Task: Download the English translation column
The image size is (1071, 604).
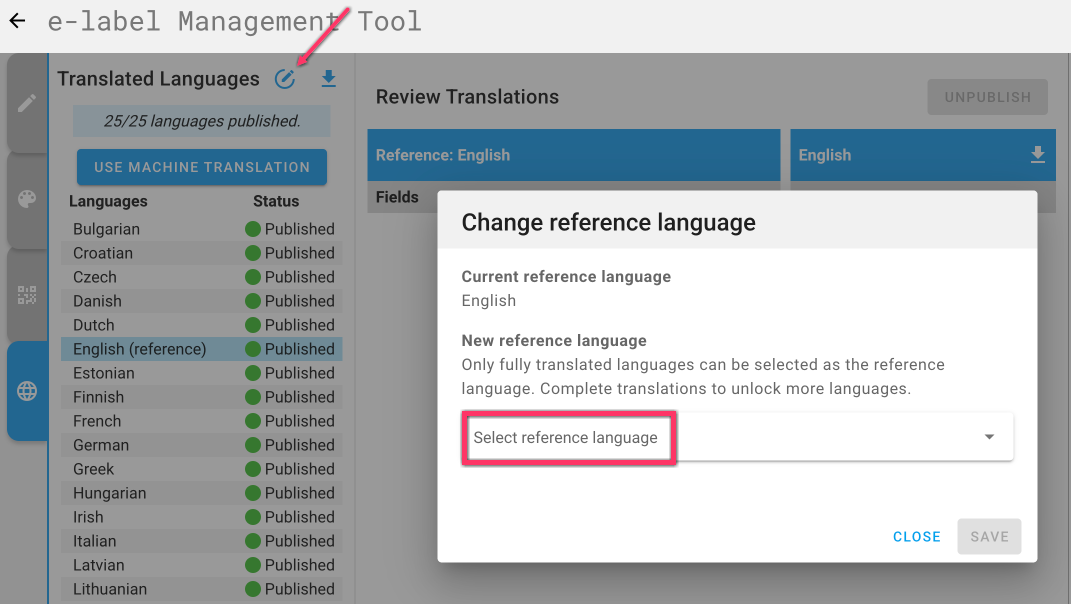Action: pyautogui.click(x=1037, y=155)
